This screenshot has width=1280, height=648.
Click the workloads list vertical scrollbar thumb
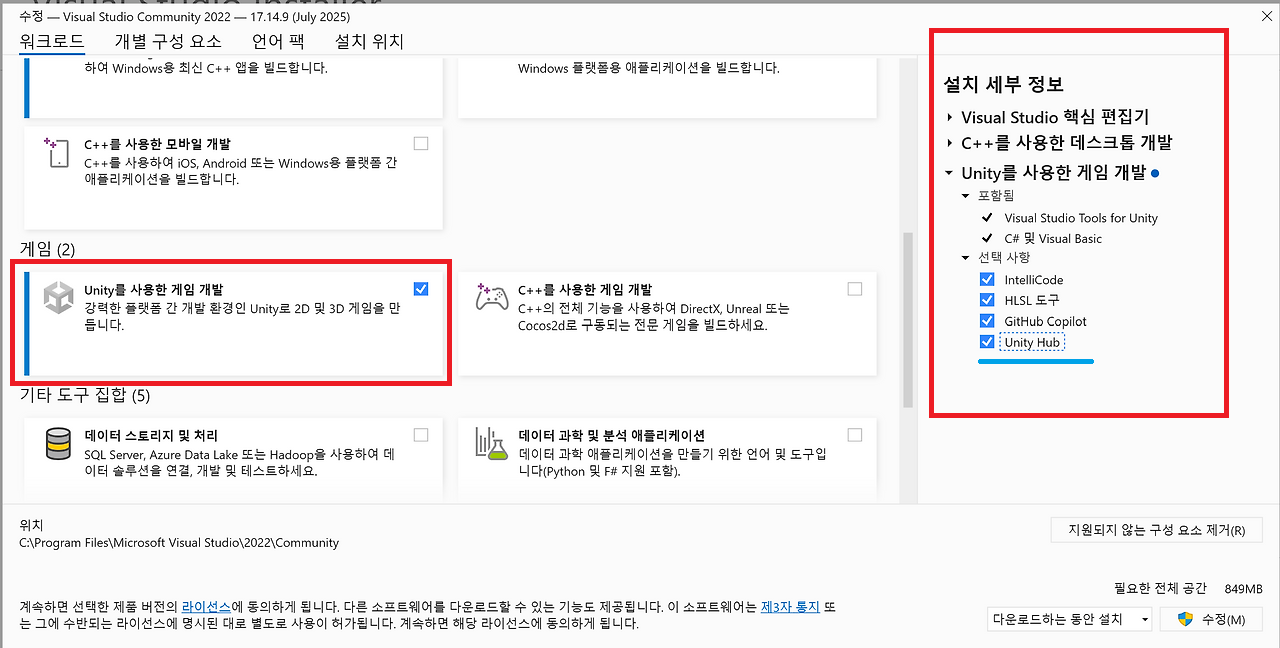click(908, 320)
